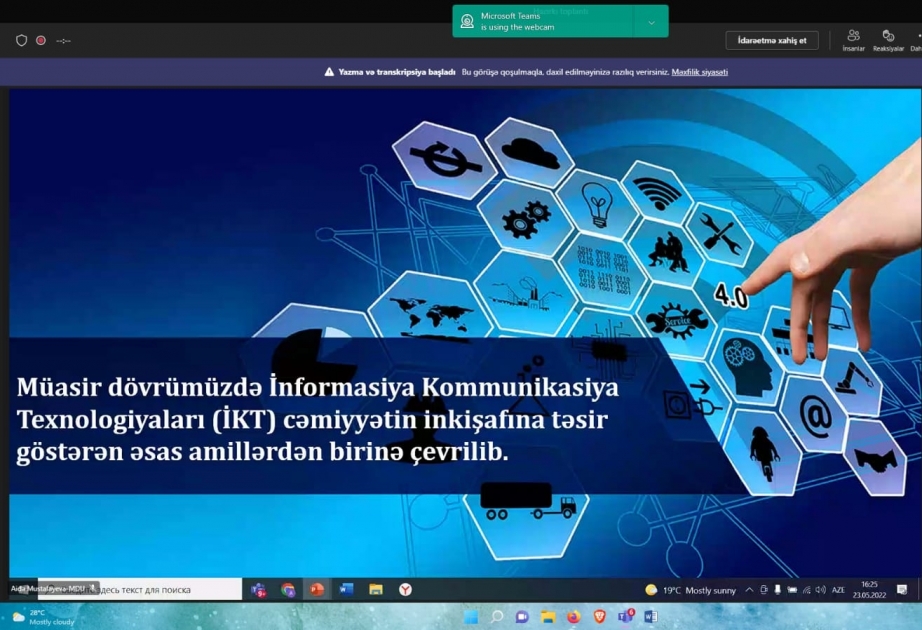Expand hidden tray icons chevron in the shared taskbar
The height and width of the screenshot is (630, 922).
coord(749,590)
